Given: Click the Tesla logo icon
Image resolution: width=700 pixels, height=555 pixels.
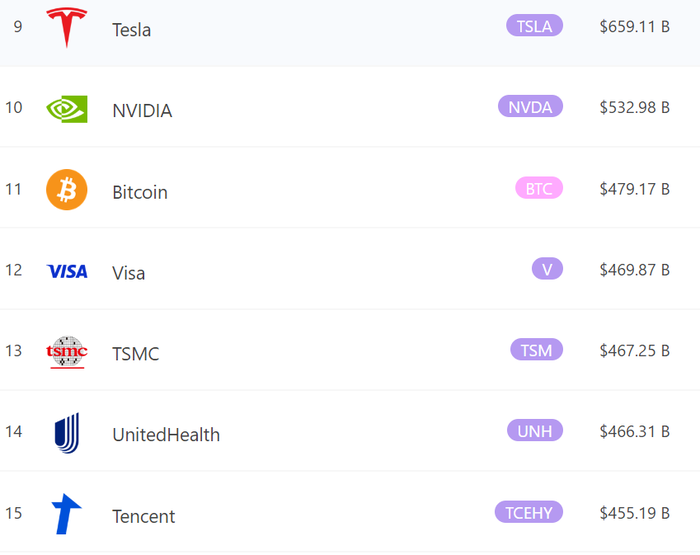Looking at the screenshot, I should coord(67,27).
